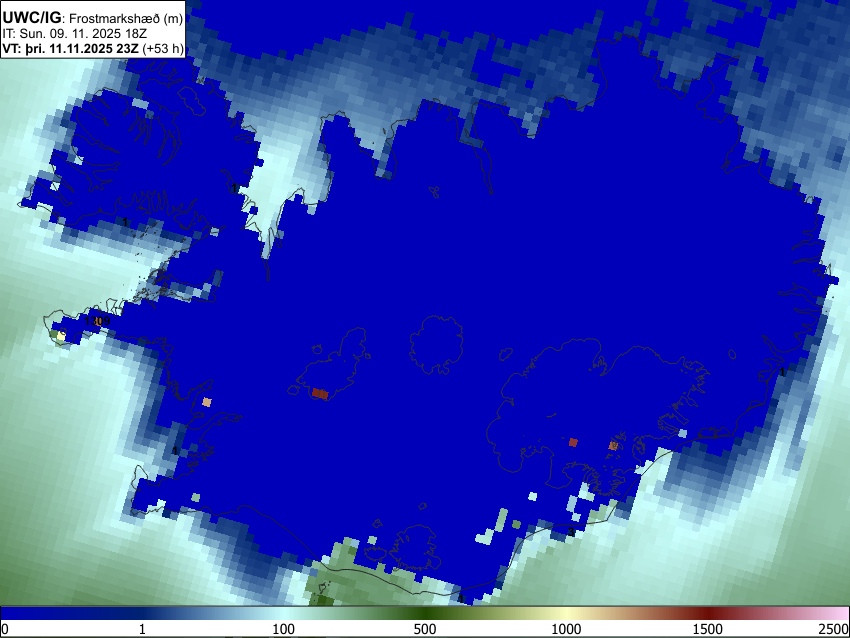Click the dark red cells on the central glacier outline

(320, 394)
